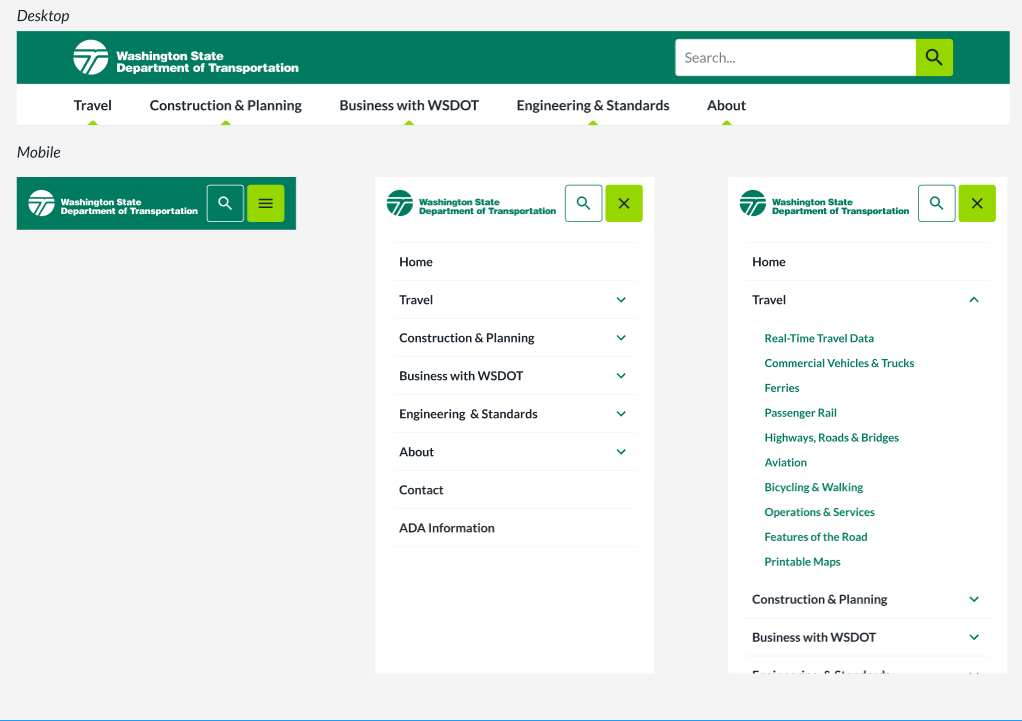The height and width of the screenshot is (721, 1022).
Task: Click the search icon above the expanded Travel menu
Action: click(936, 203)
